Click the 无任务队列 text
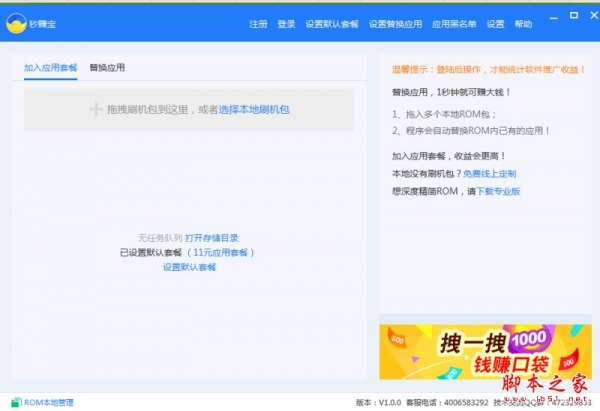The image size is (600, 411). (x=160, y=238)
